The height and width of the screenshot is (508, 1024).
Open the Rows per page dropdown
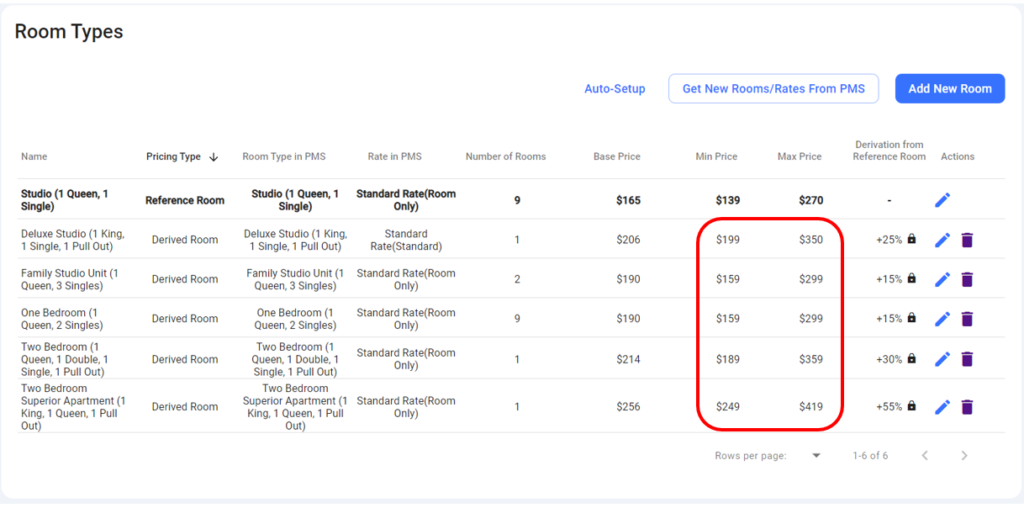pyautogui.click(x=816, y=456)
